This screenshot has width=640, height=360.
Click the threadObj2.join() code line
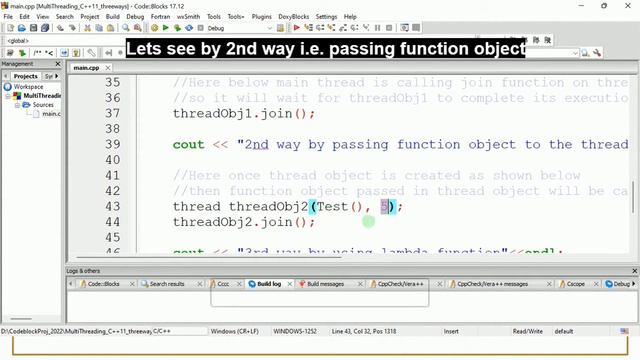[x=244, y=222]
